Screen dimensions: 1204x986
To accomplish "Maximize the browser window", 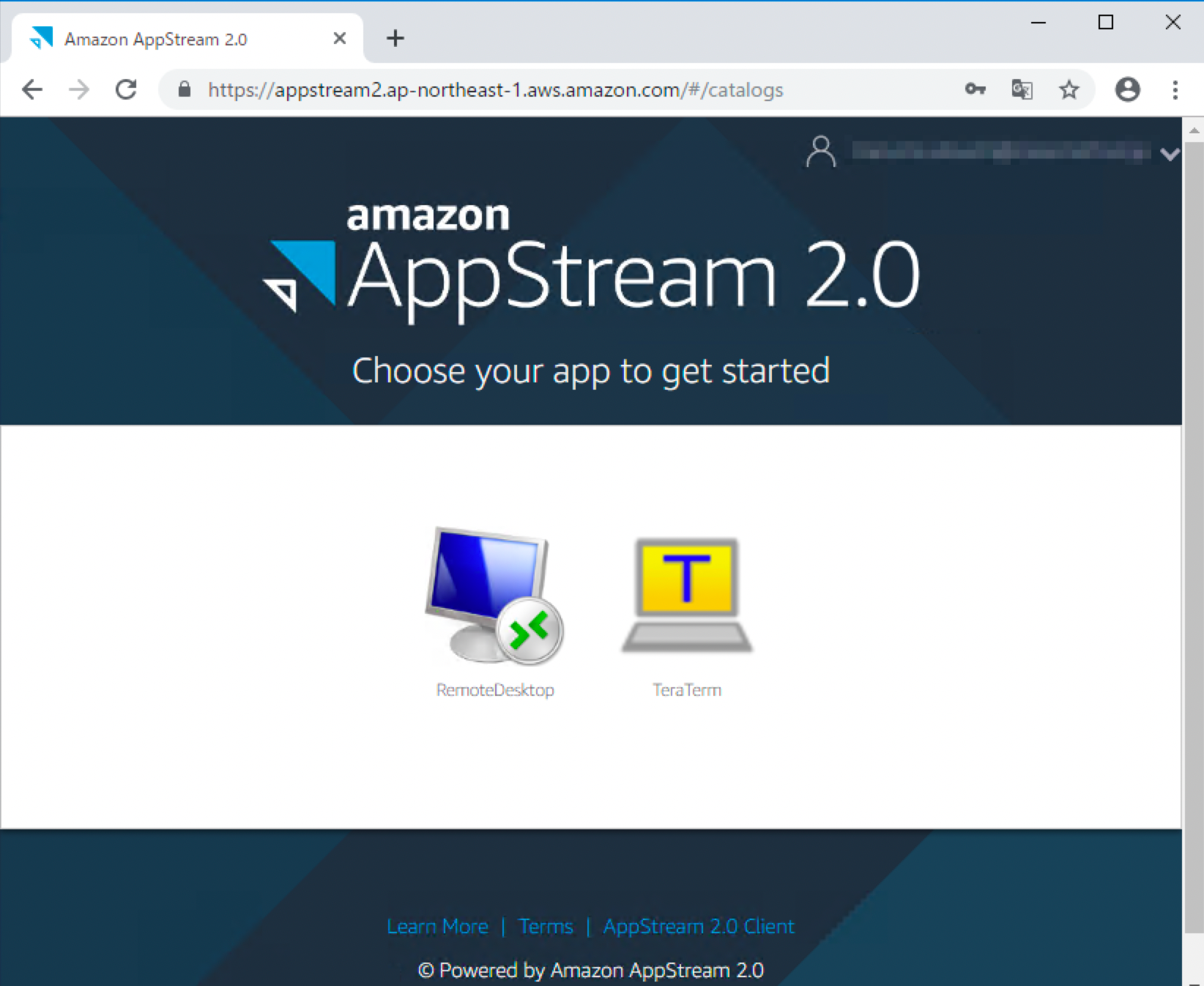I will (1106, 23).
